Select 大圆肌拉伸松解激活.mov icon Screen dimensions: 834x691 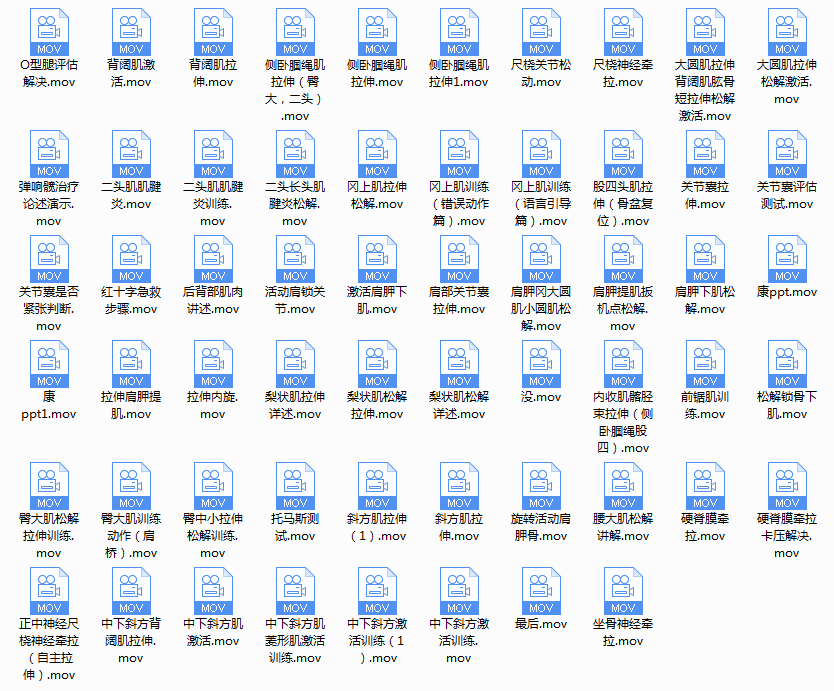coord(787,31)
